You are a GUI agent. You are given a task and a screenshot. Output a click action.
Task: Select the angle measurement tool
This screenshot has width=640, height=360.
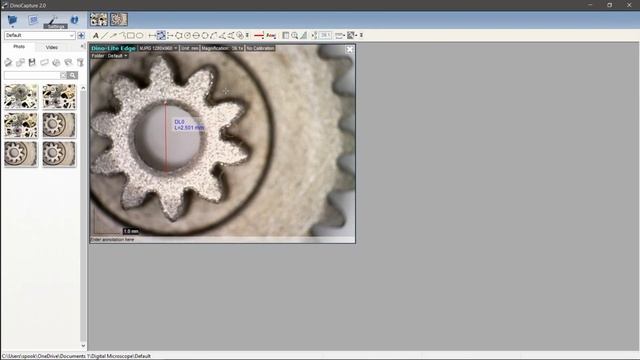coord(222,36)
